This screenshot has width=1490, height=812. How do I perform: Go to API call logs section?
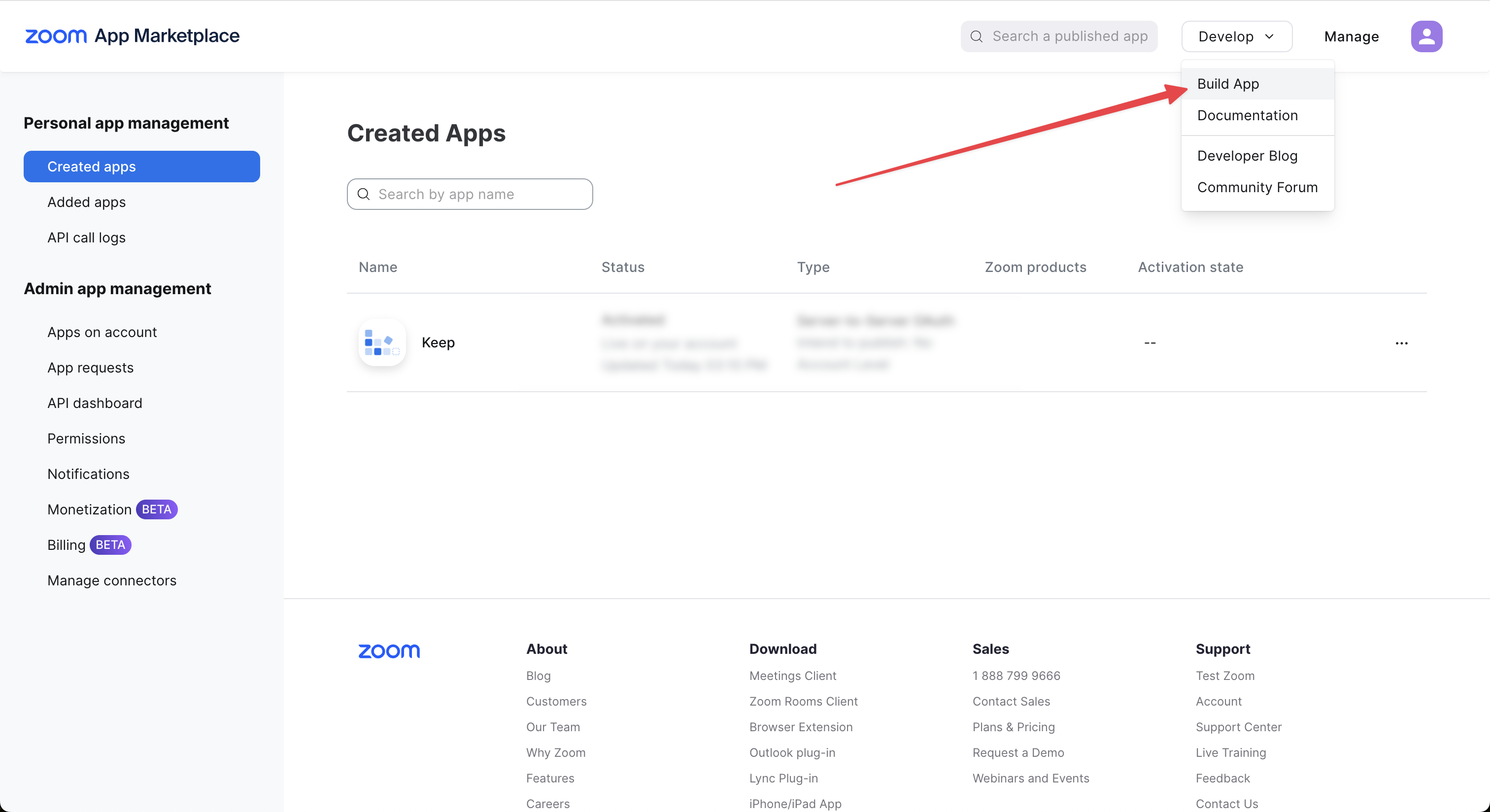click(86, 237)
